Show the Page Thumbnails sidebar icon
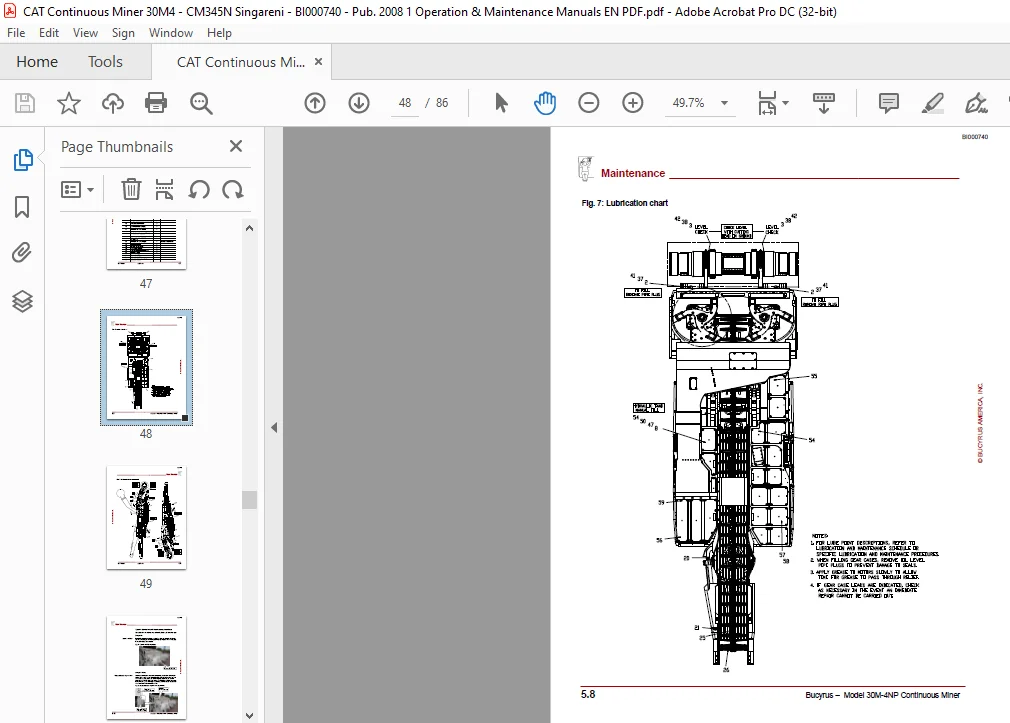The width and height of the screenshot is (1010, 723). pyautogui.click(x=23, y=160)
